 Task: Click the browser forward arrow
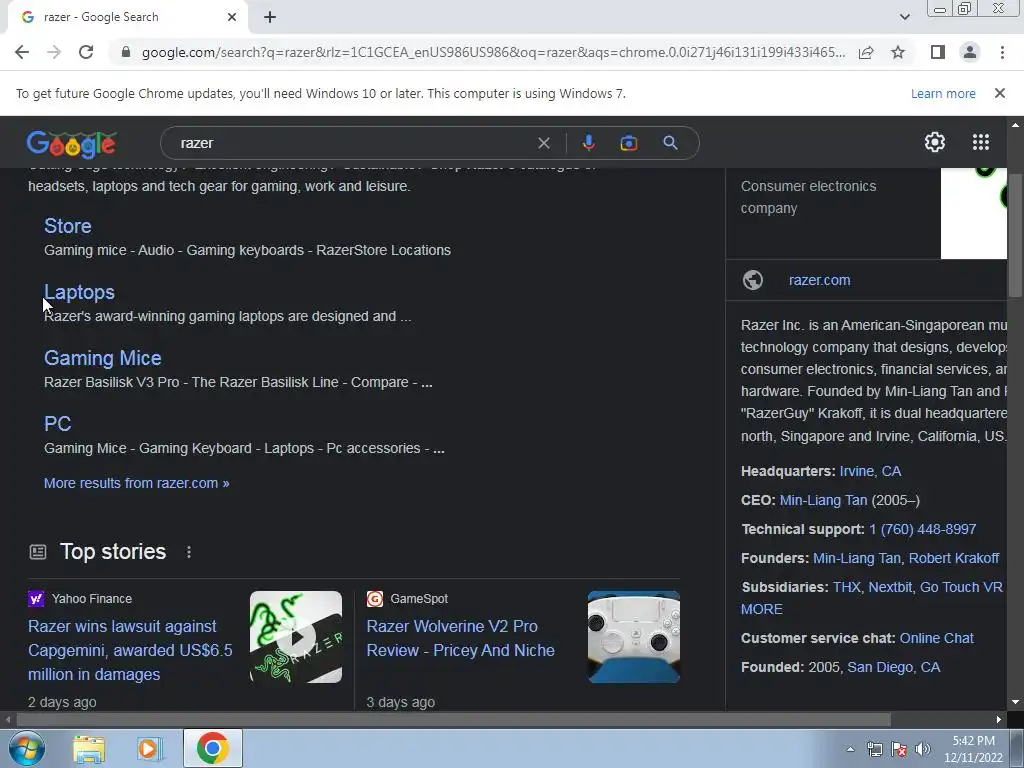(x=54, y=52)
